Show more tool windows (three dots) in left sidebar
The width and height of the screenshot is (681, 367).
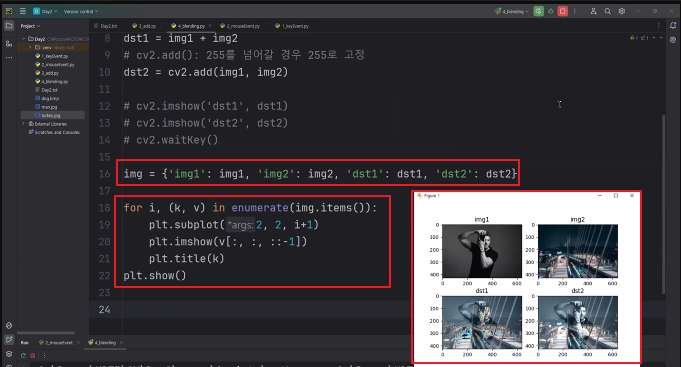(x=9, y=57)
